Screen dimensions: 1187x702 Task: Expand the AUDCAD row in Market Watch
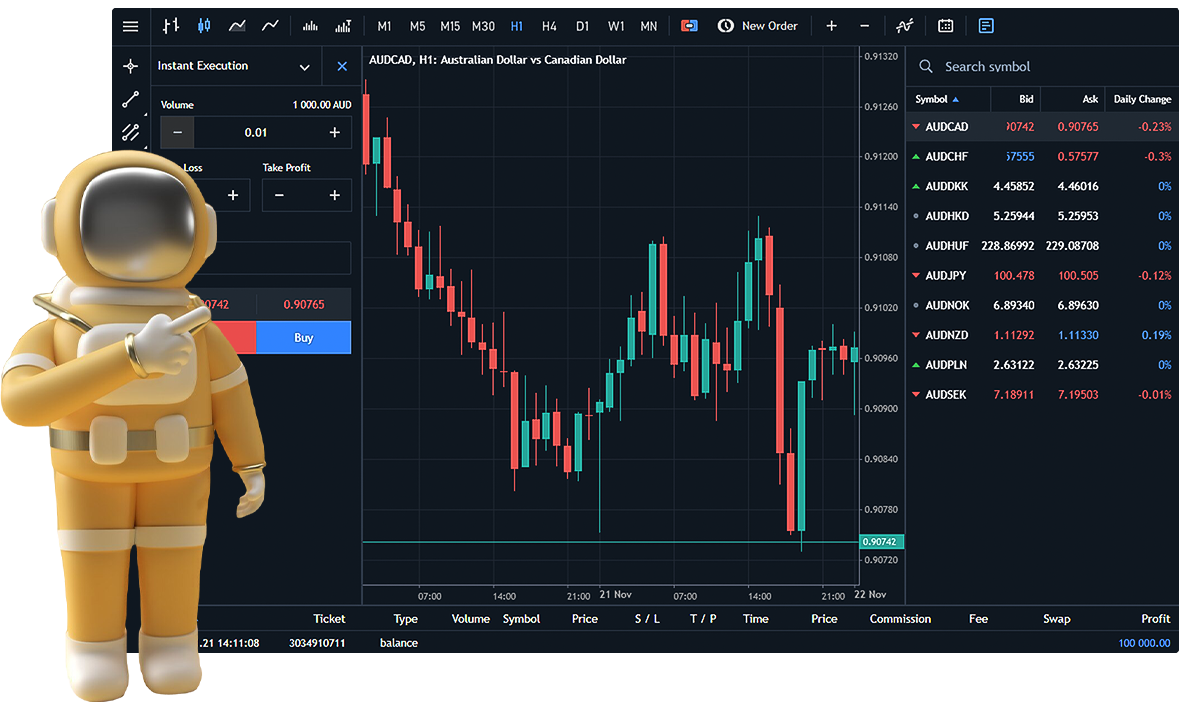click(x=915, y=127)
